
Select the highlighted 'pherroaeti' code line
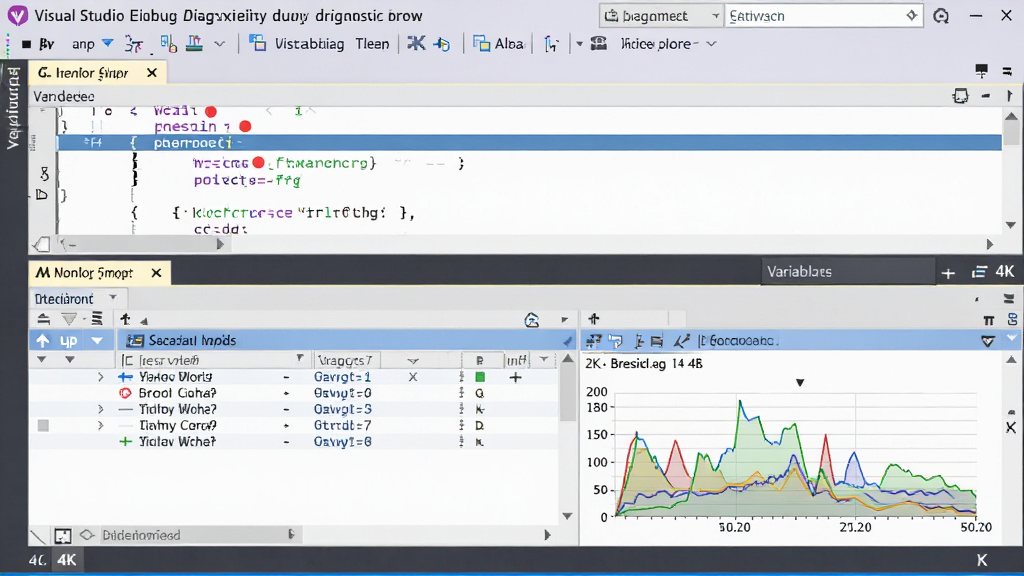click(529, 142)
